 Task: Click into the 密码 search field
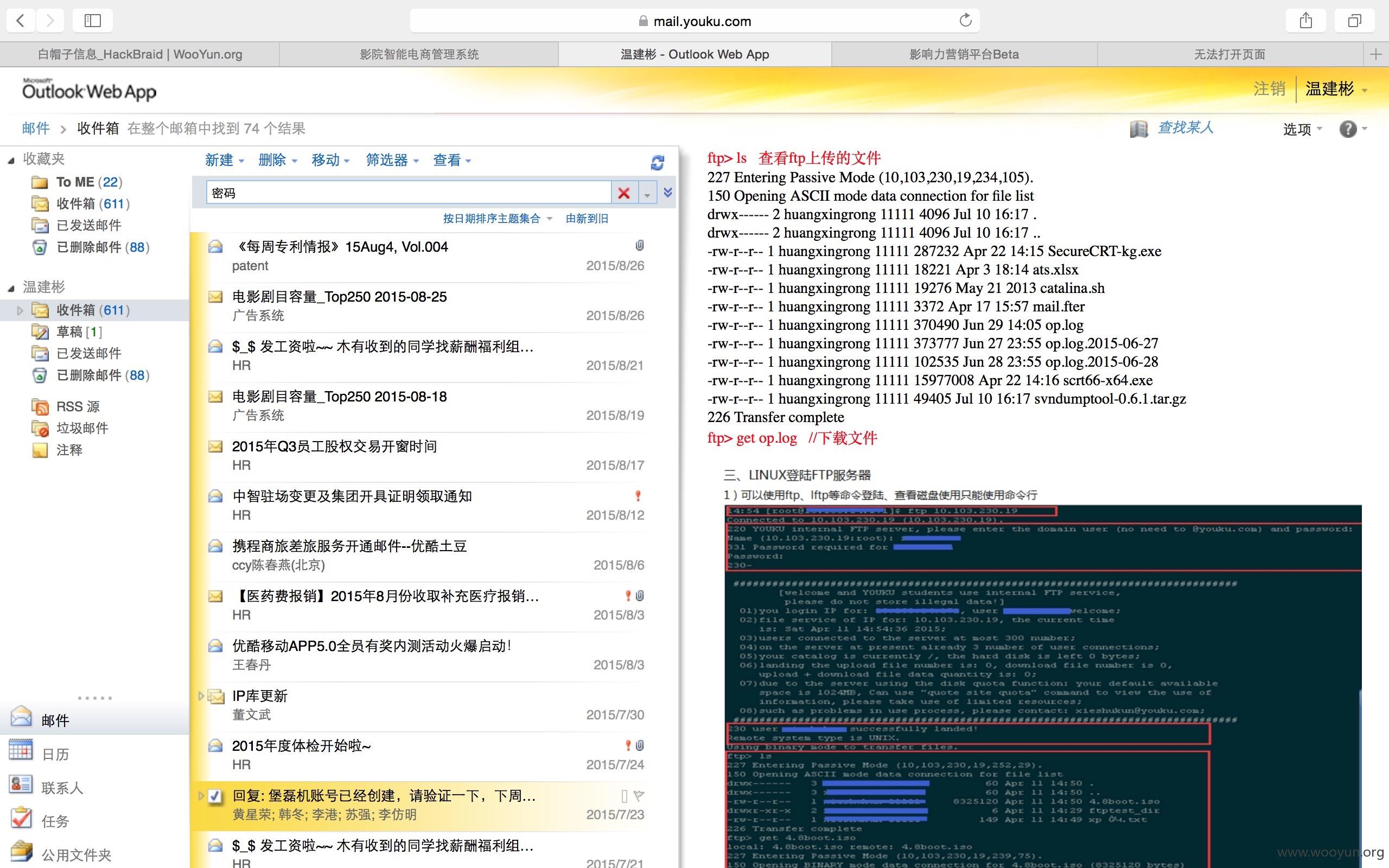[409, 193]
